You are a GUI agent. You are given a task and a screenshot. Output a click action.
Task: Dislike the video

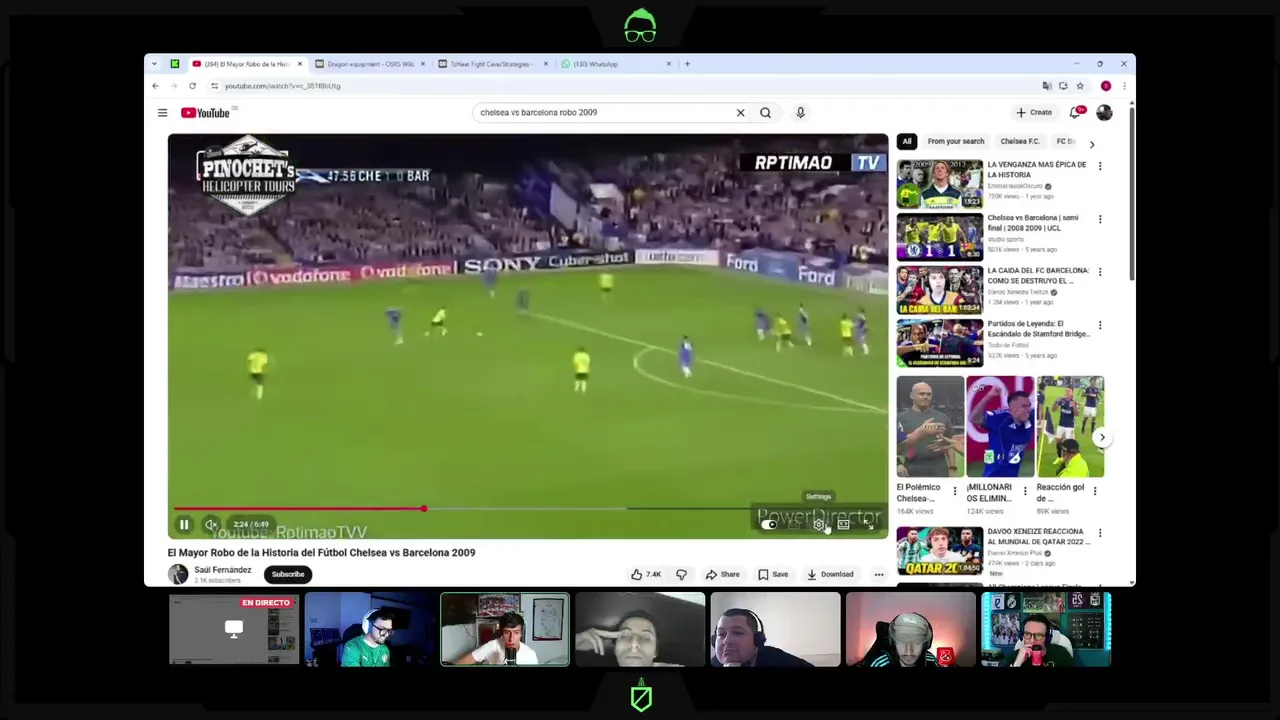[x=681, y=574]
